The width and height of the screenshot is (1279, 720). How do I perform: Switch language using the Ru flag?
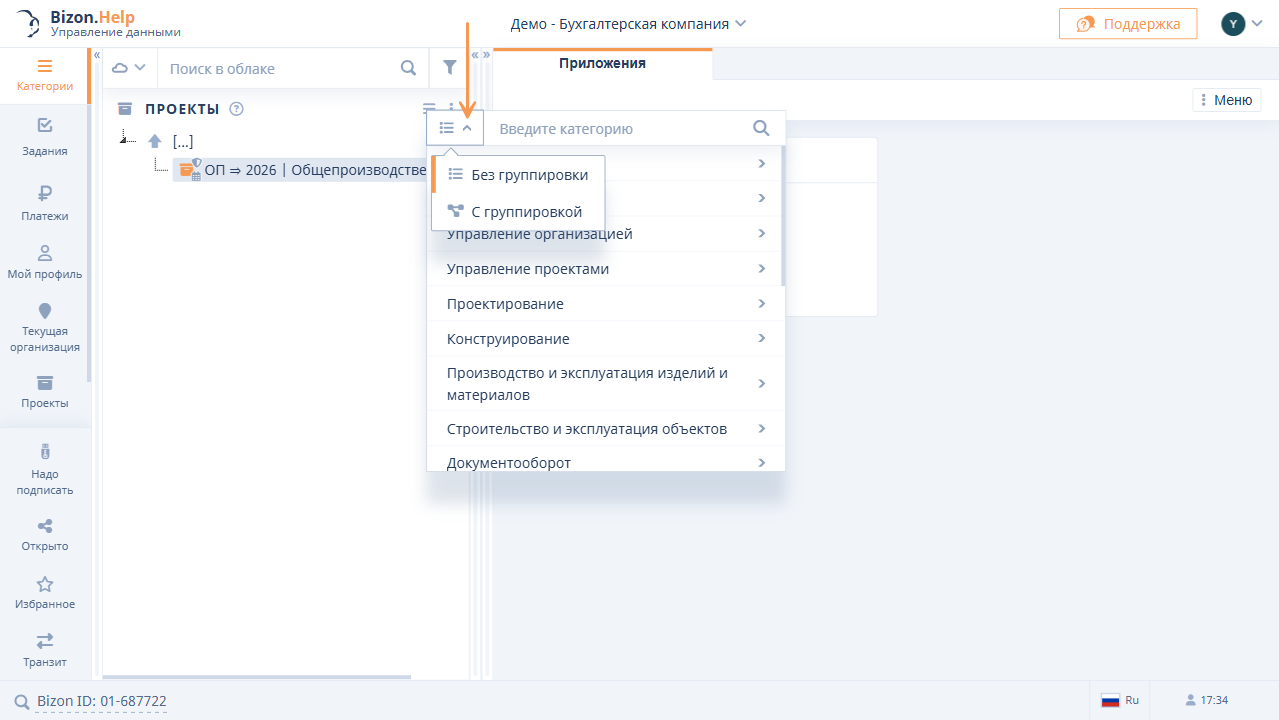click(1120, 700)
